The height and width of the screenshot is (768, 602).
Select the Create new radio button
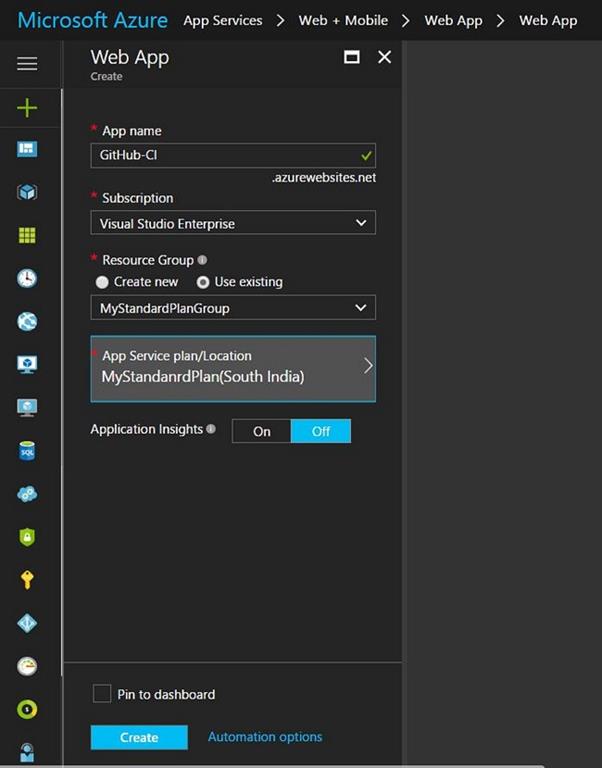pyautogui.click(x=102, y=282)
